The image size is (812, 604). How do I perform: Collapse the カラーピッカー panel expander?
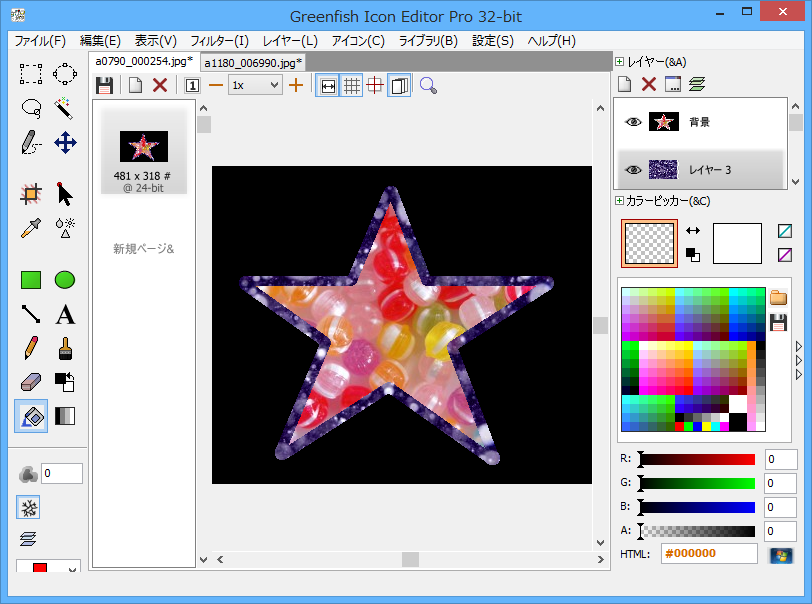[x=619, y=201]
